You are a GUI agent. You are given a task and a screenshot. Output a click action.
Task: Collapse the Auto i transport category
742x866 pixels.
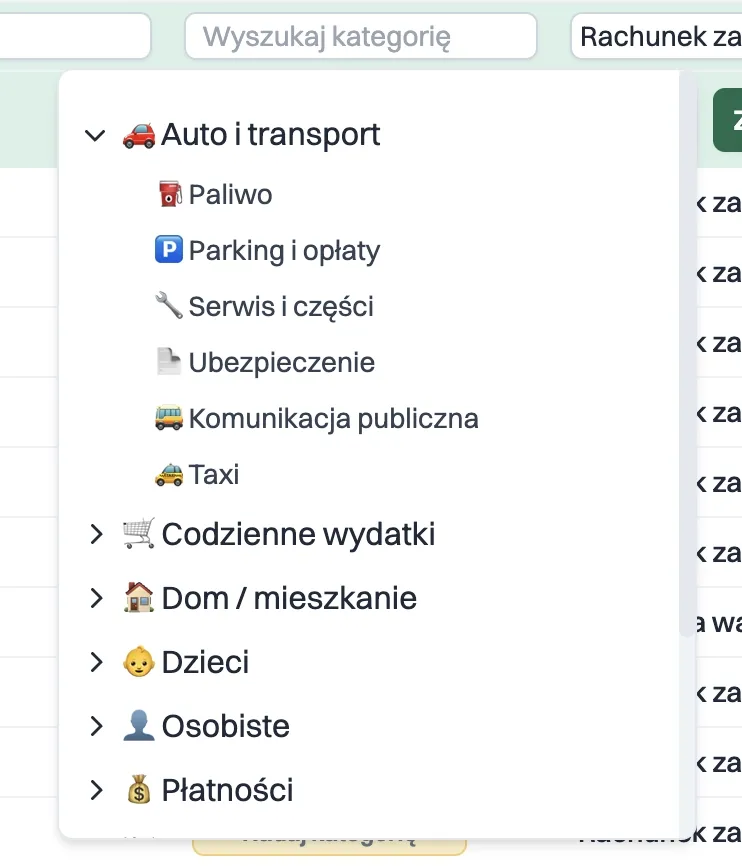pyautogui.click(x=95, y=134)
